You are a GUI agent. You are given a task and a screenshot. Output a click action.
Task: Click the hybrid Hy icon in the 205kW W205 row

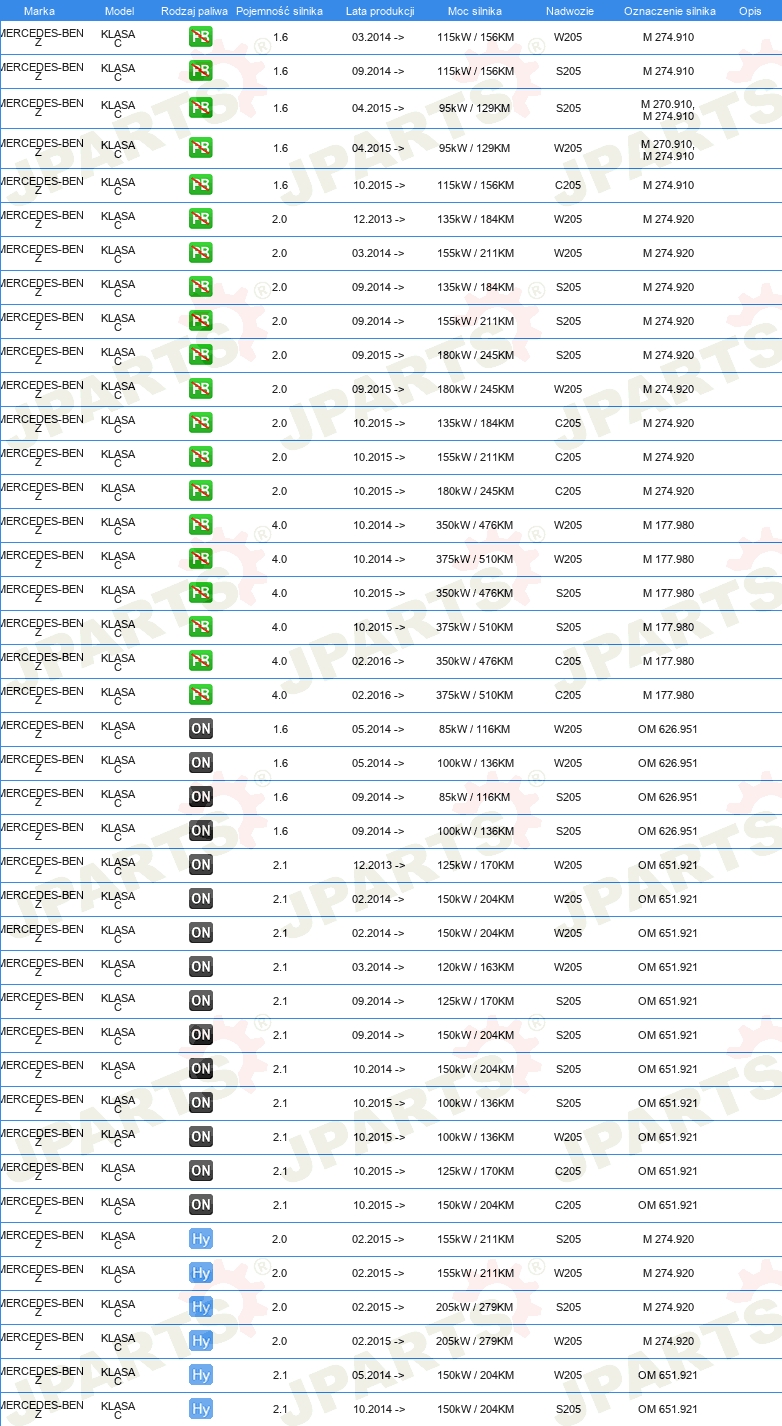201,1341
